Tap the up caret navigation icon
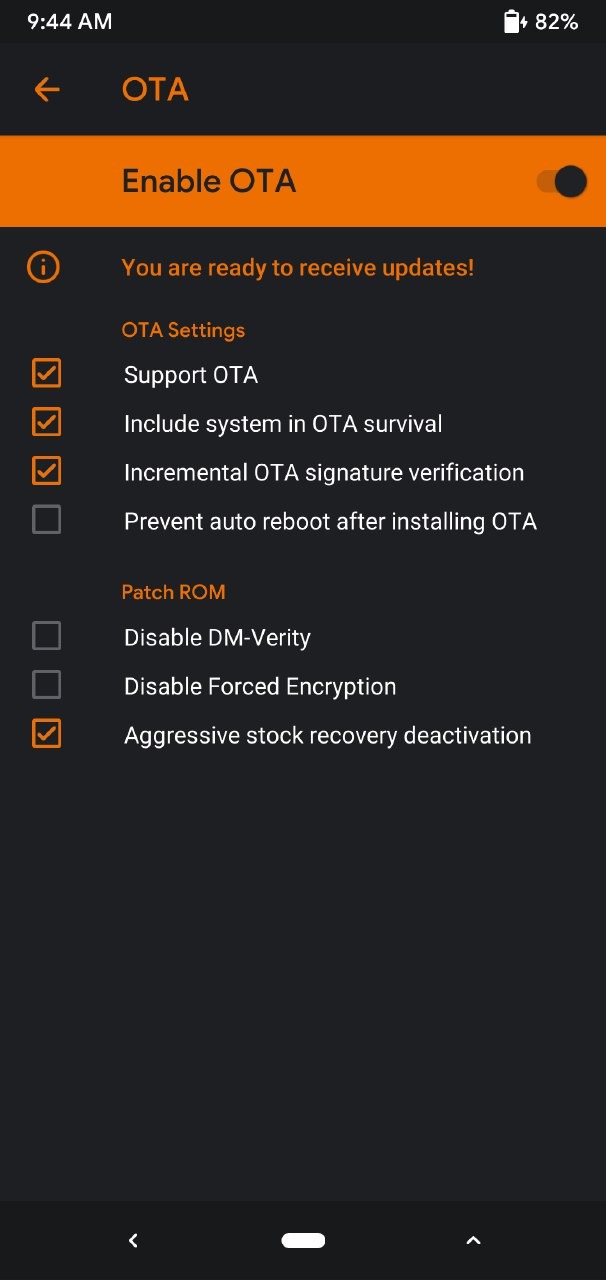The height and width of the screenshot is (1280, 606). pos(474,1241)
